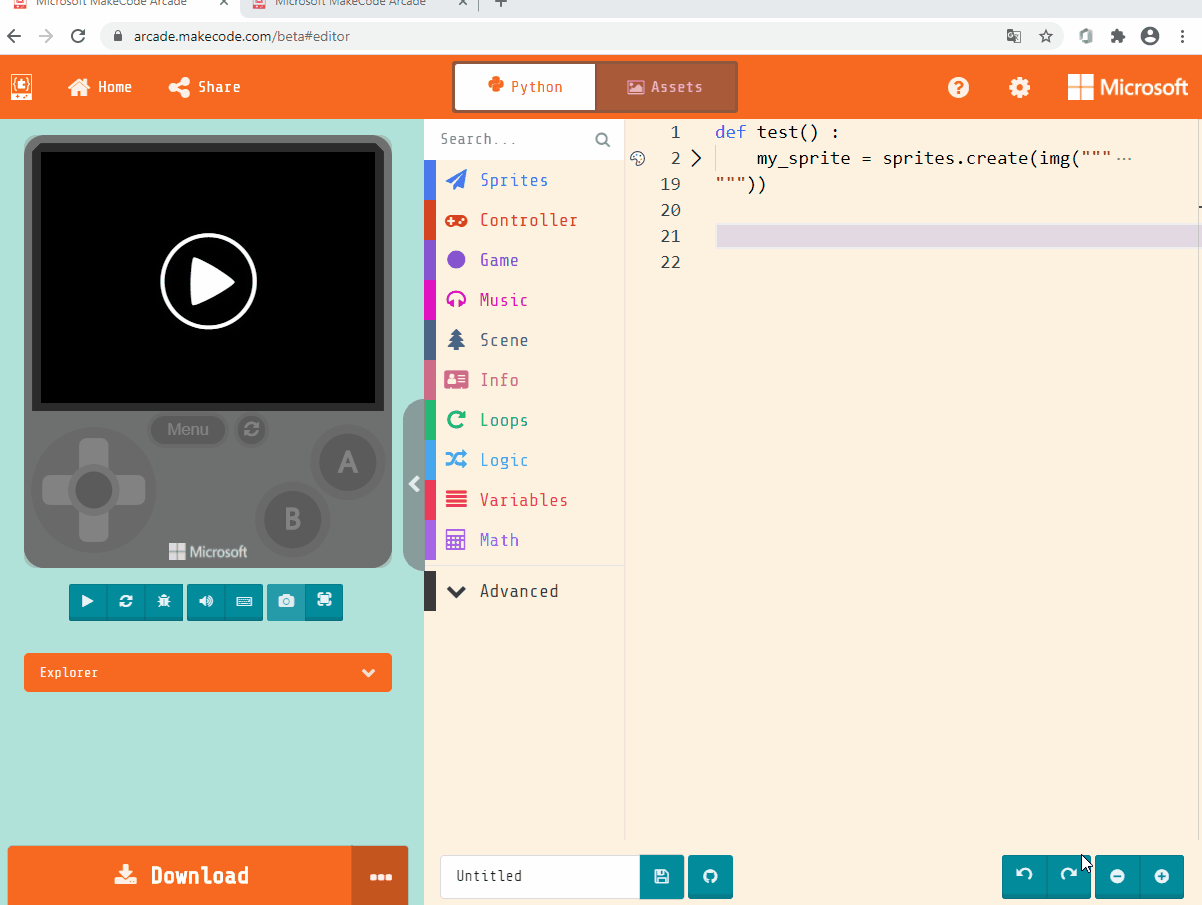
Task: Open the Help menu question icon
Action: tap(958, 87)
